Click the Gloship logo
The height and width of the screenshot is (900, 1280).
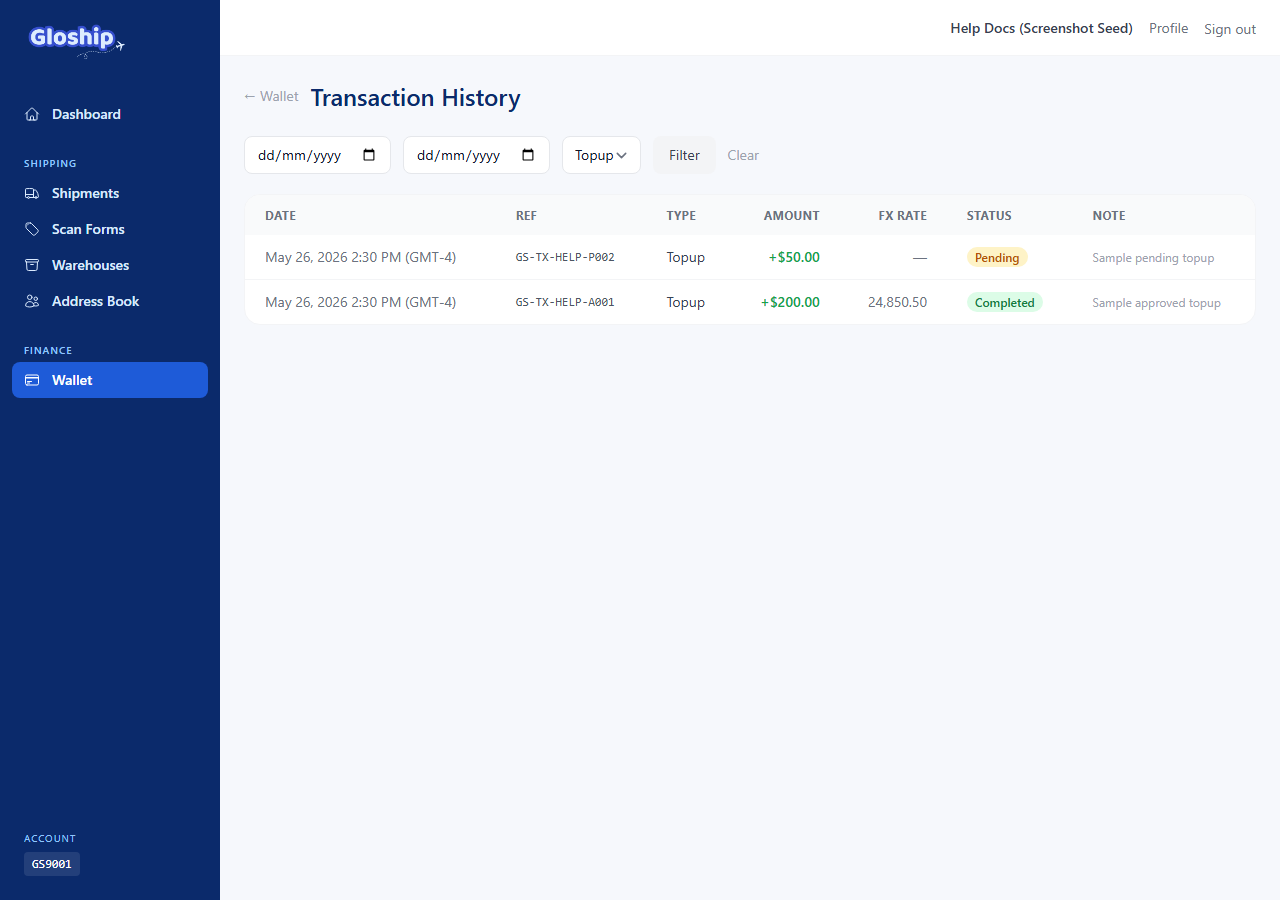tap(77, 40)
